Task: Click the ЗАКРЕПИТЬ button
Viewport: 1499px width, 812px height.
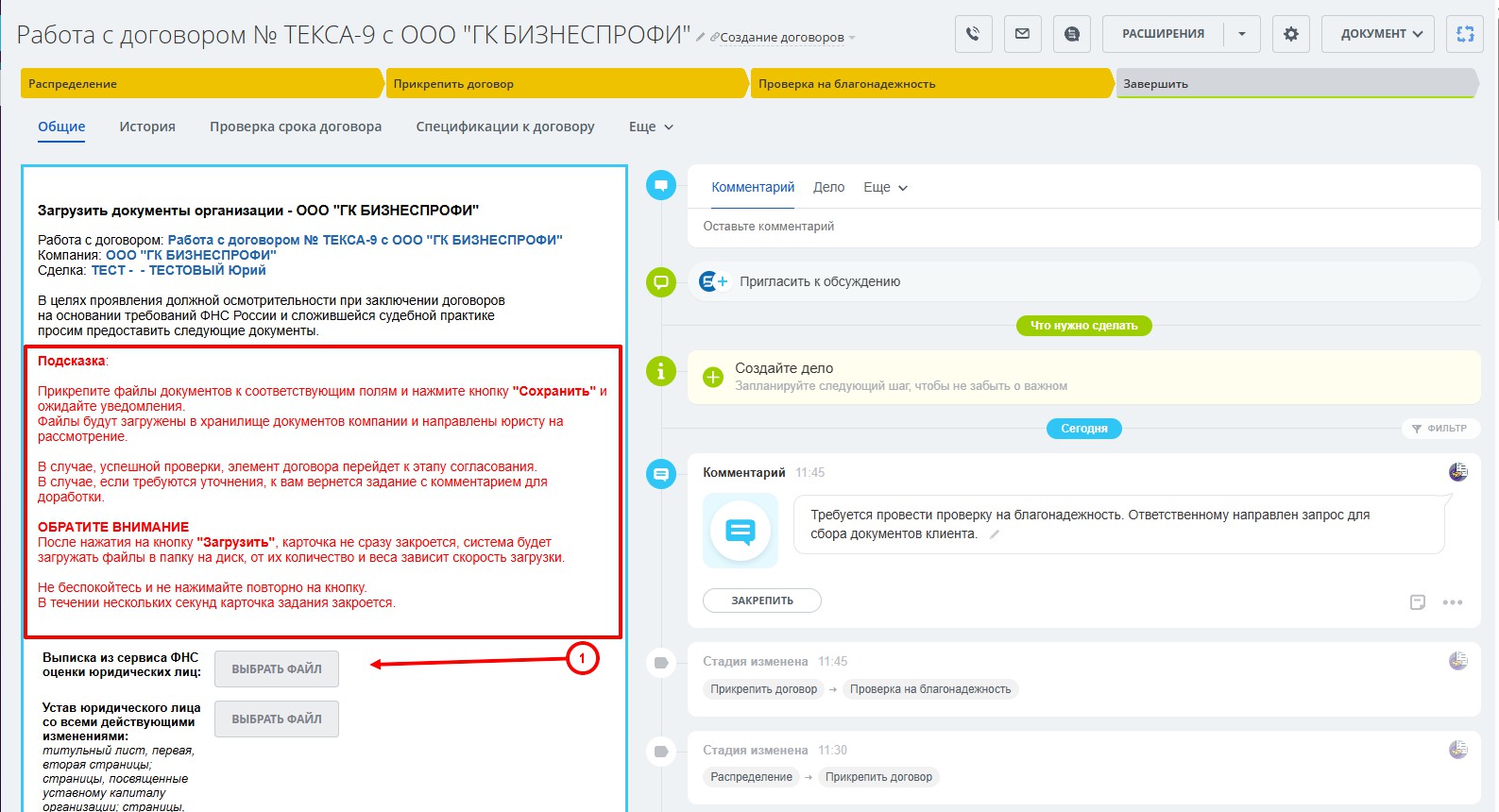Action: [x=762, y=601]
